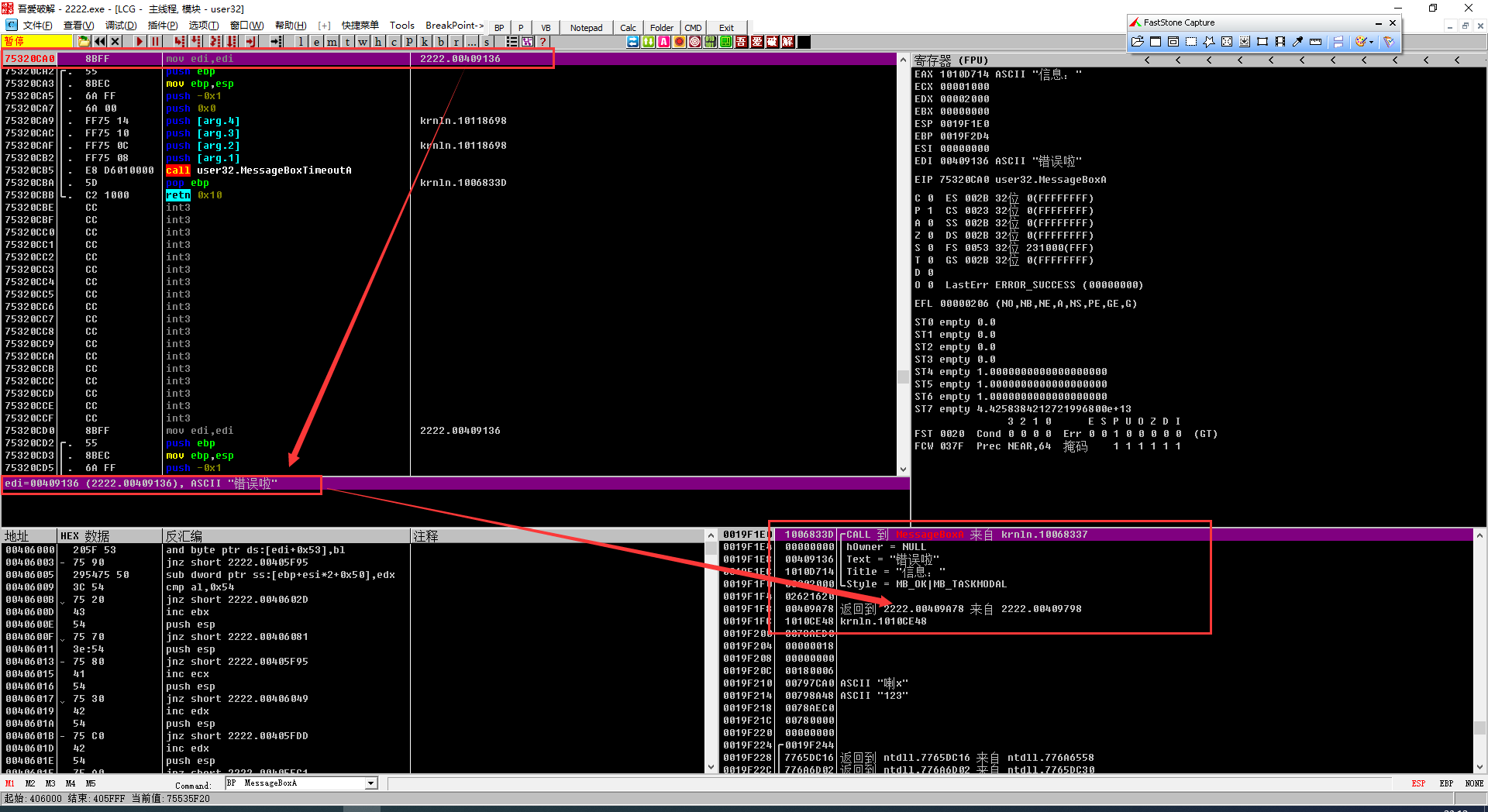The width and height of the screenshot is (1488, 812).
Task: Open the 快捷菜单 menu
Action: (360, 26)
